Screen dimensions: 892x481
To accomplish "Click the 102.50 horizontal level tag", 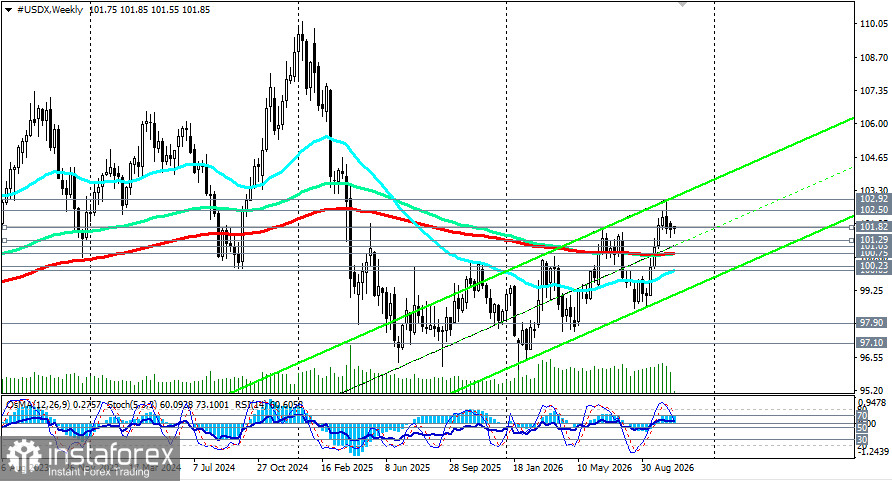I will coord(873,210).
